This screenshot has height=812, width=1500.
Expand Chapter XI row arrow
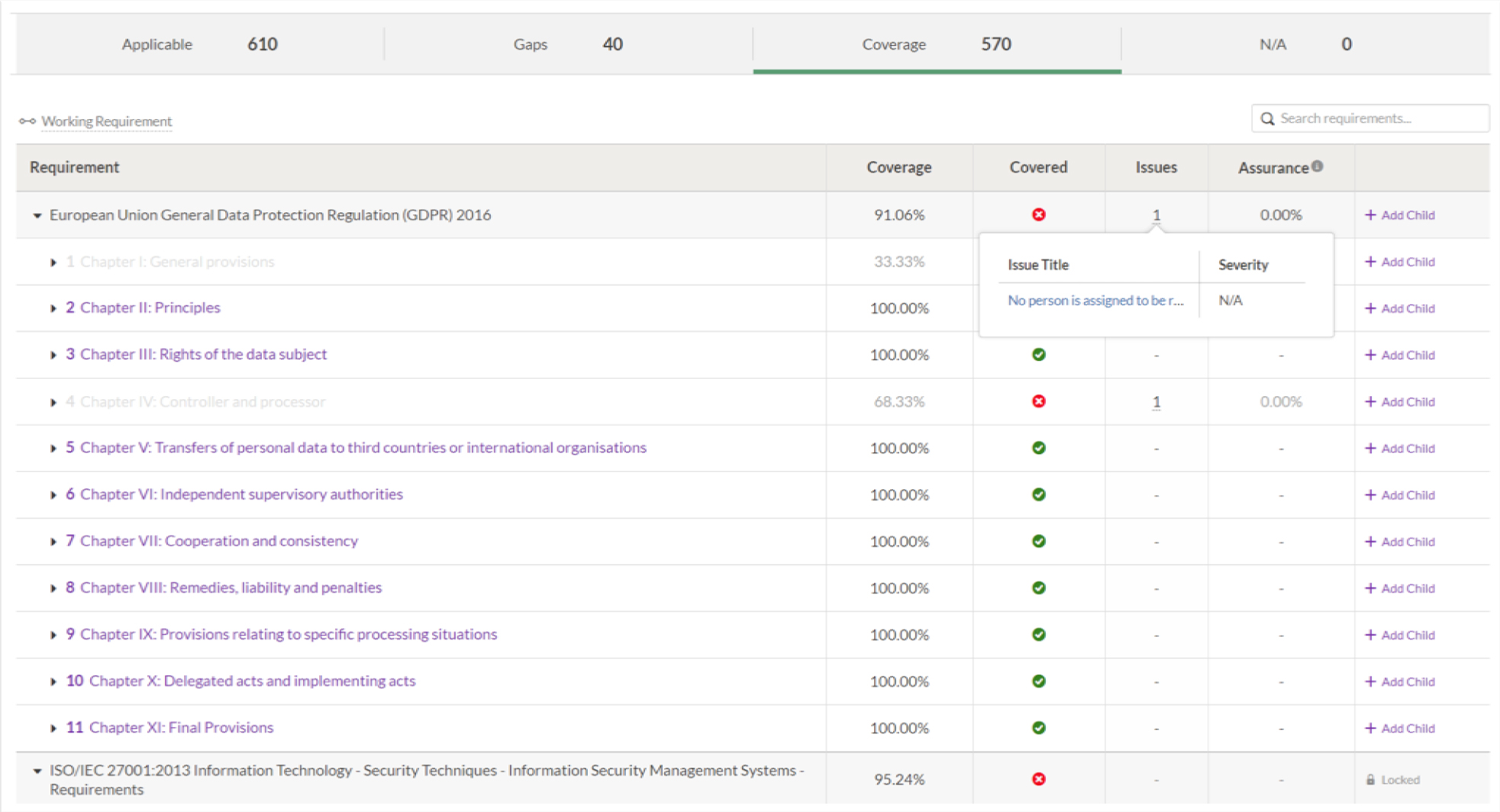(53, 728)
